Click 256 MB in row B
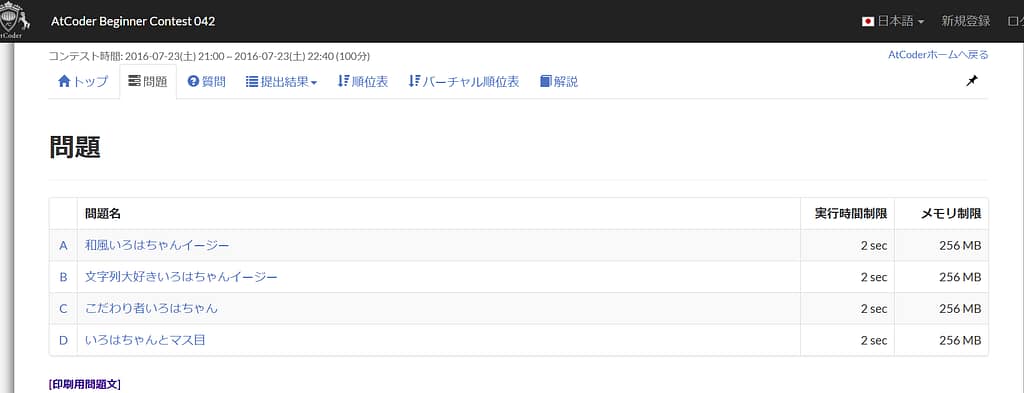The width and height of the screenshot is (1024, 393). [x=960, y=277]
